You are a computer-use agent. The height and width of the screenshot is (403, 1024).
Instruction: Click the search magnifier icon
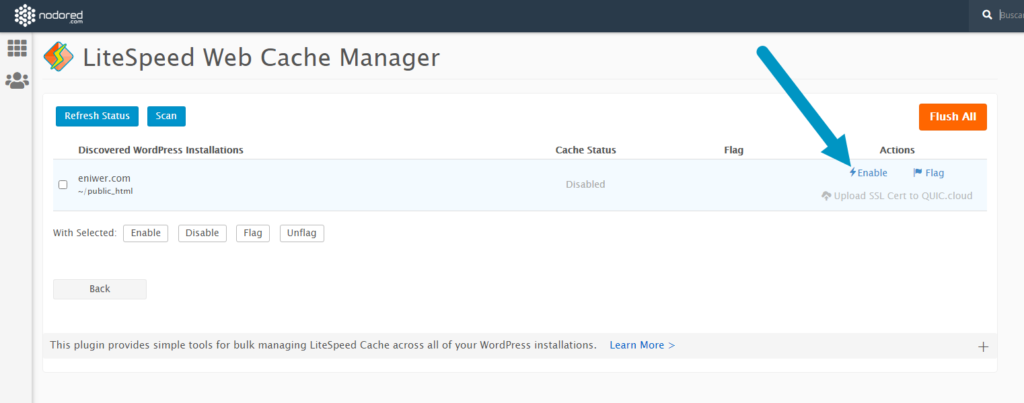coord(987,15)
